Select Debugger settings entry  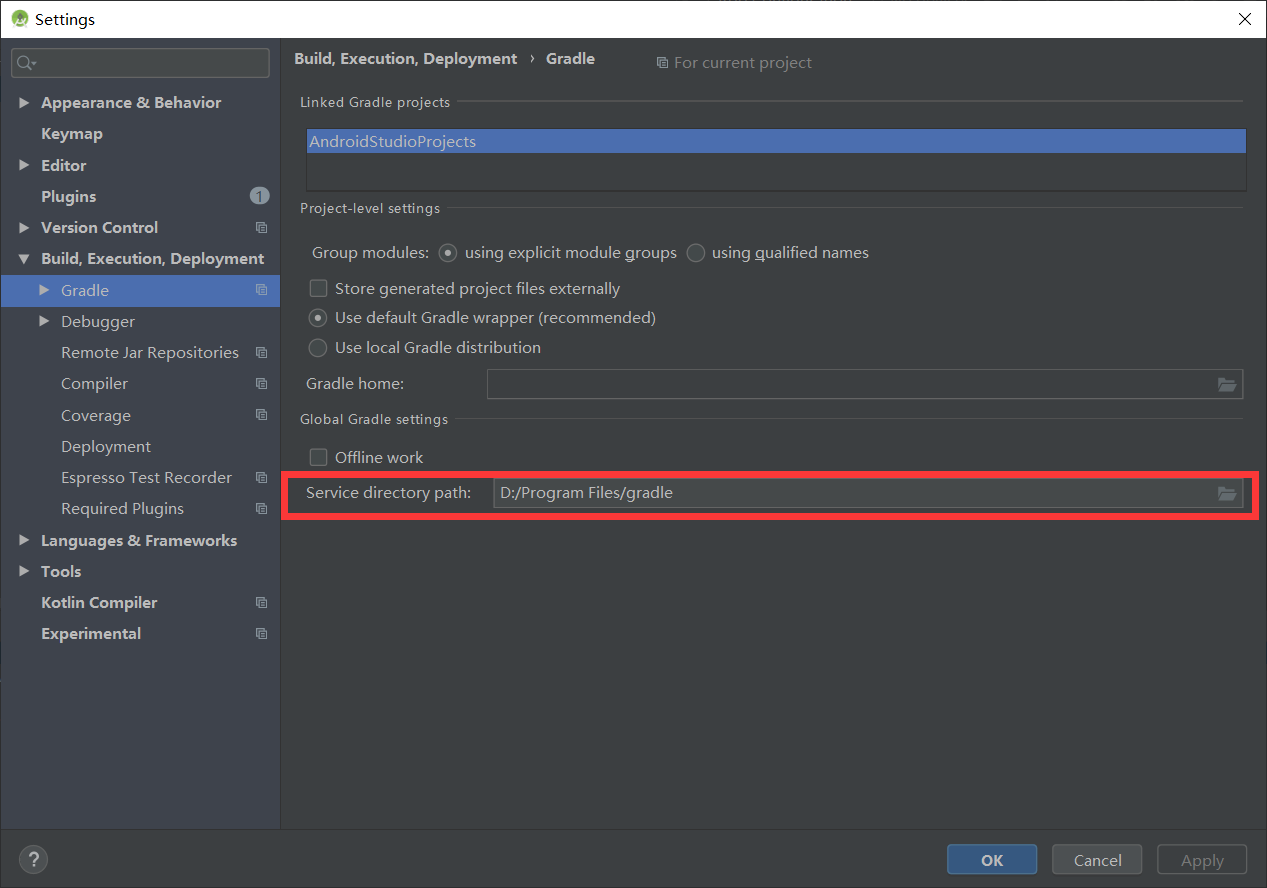(x=98, y=321)
